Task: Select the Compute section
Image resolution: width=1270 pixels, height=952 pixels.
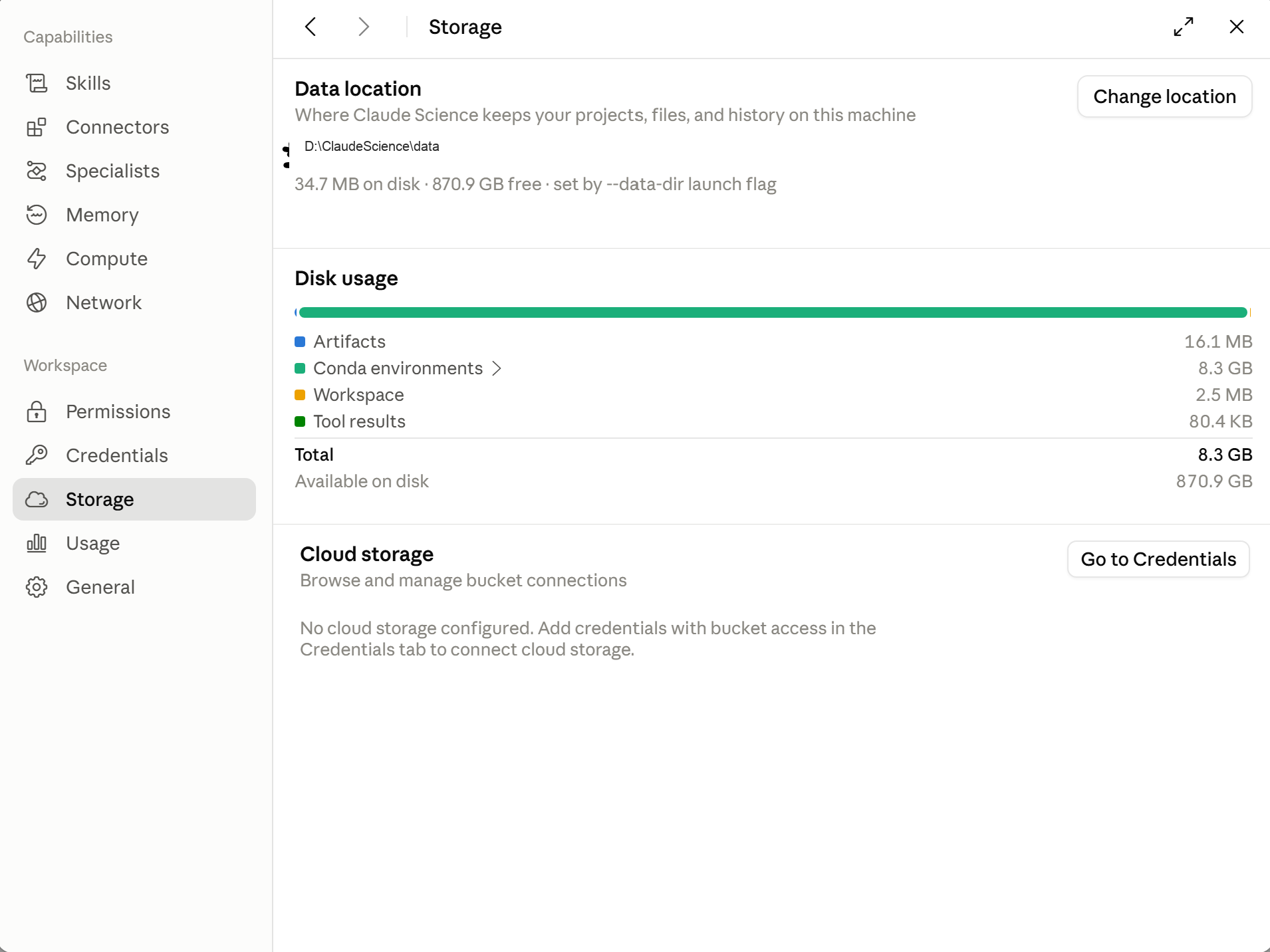Action: click(134, 259)
